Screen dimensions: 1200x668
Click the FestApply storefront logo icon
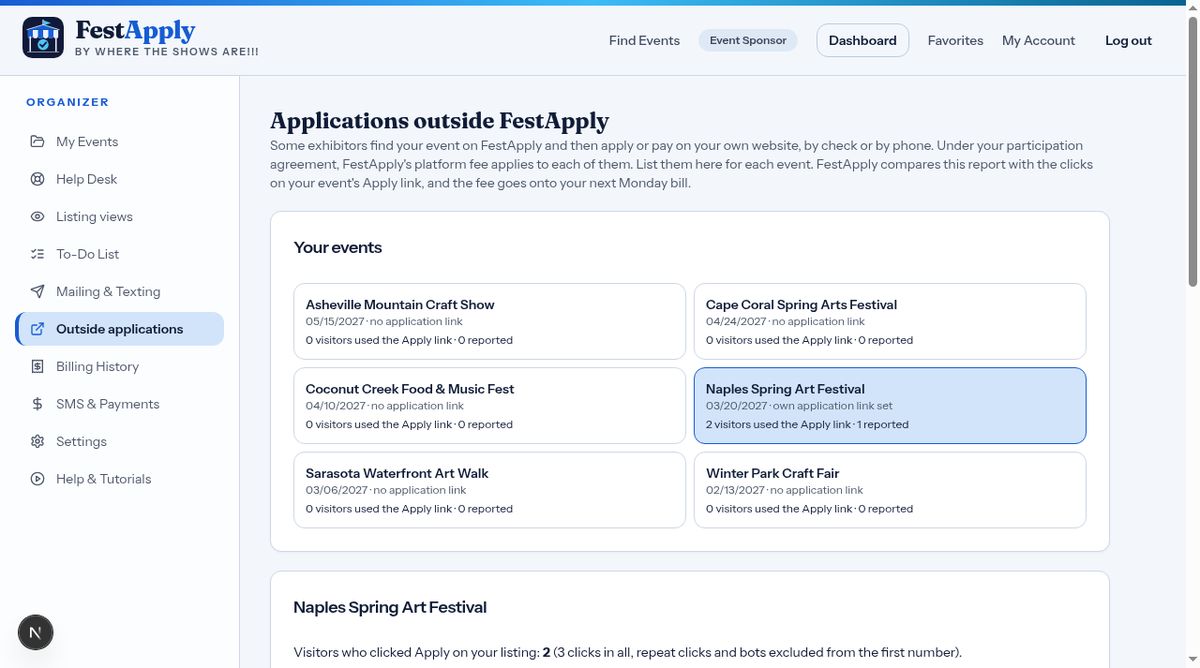tap(43, 38)
